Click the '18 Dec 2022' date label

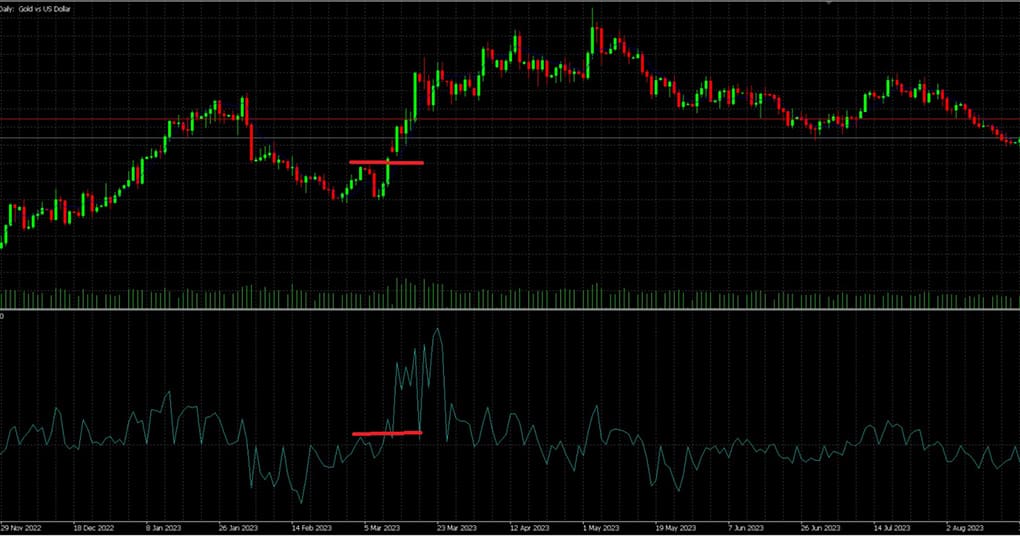point(94,528)
